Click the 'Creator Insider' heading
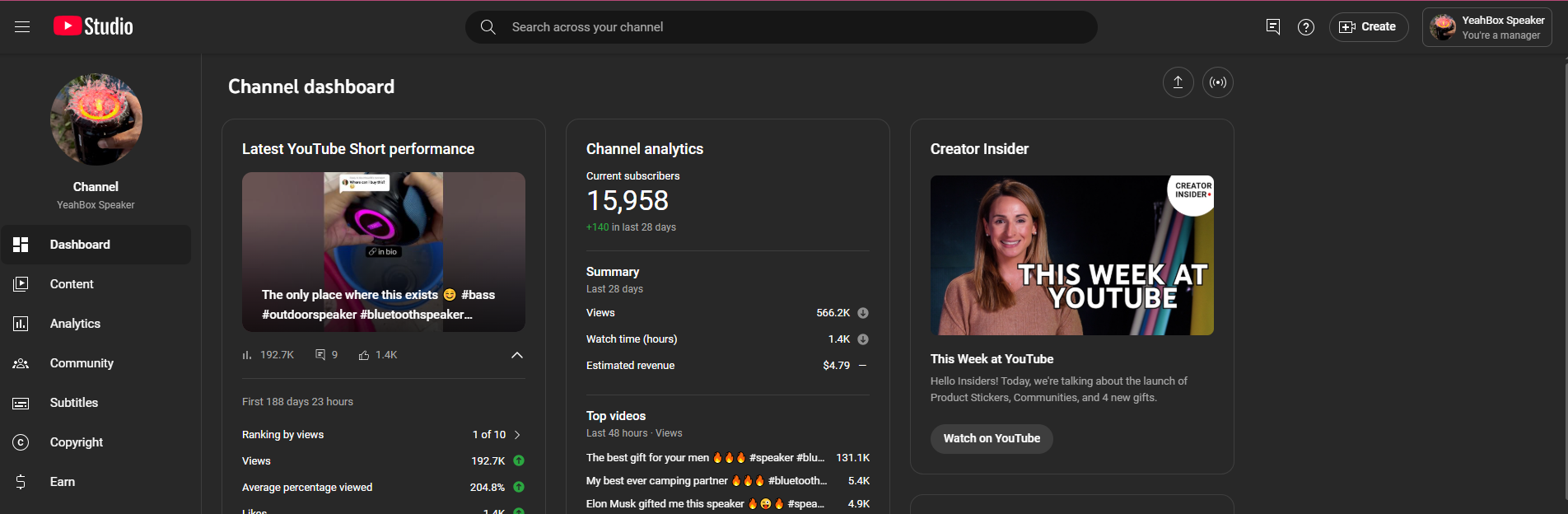The image size is (1568, 514). coord(979,149)
